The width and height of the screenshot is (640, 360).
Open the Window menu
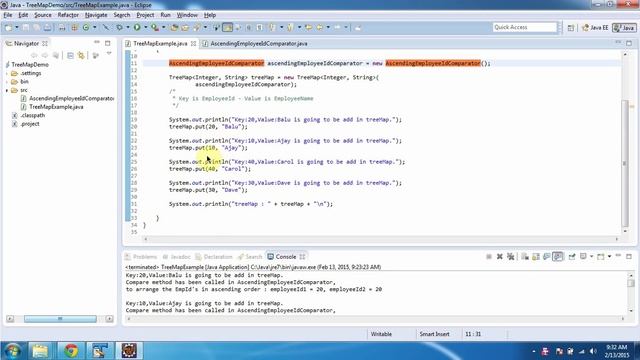pyautogui.click(x=187, y=15)
